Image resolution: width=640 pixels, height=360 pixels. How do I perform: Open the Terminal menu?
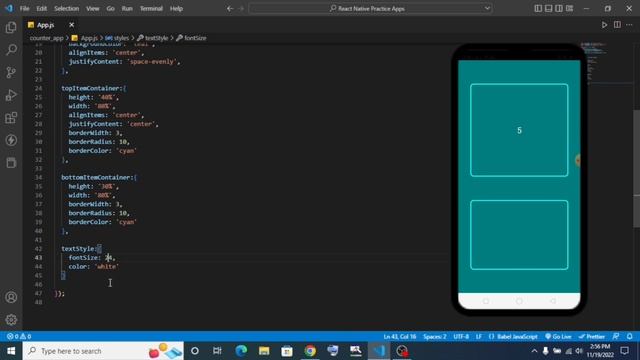click(151, 9)
